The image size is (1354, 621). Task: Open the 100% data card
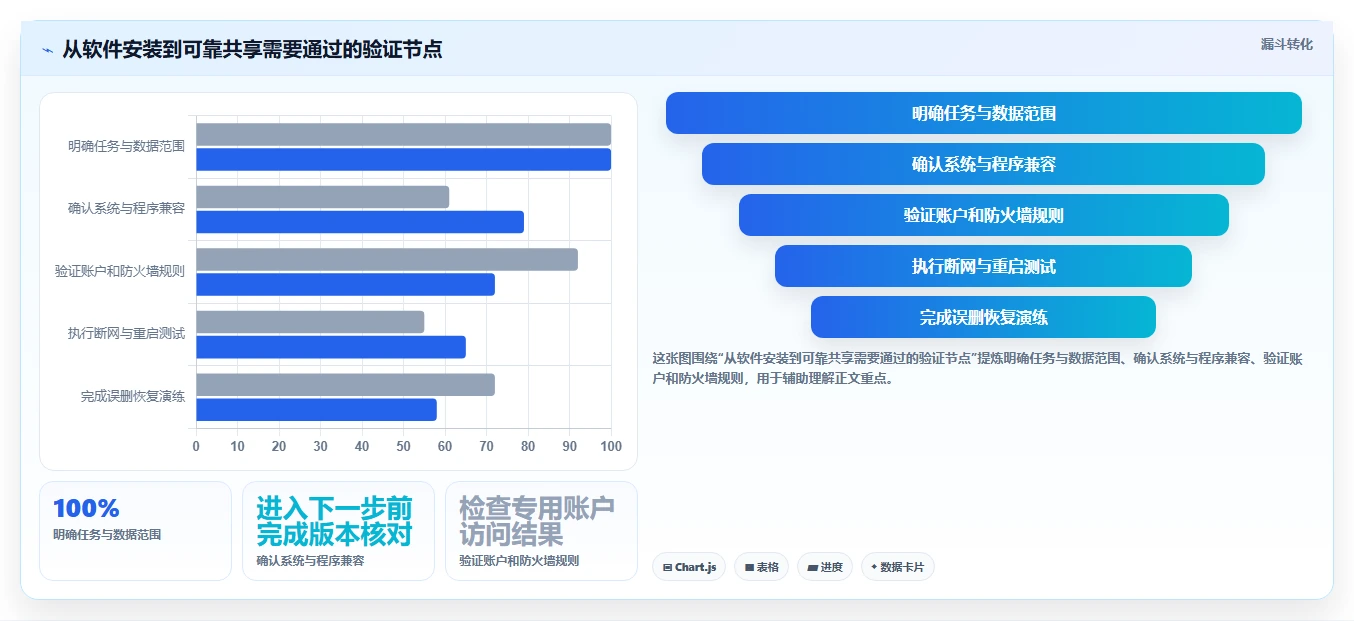point(135,531)
